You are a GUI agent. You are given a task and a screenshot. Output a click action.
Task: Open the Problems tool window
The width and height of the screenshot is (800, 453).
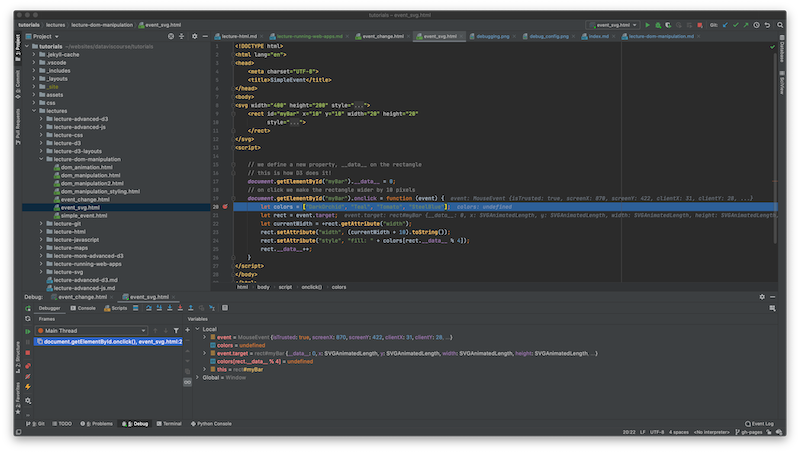pos(96,423)
